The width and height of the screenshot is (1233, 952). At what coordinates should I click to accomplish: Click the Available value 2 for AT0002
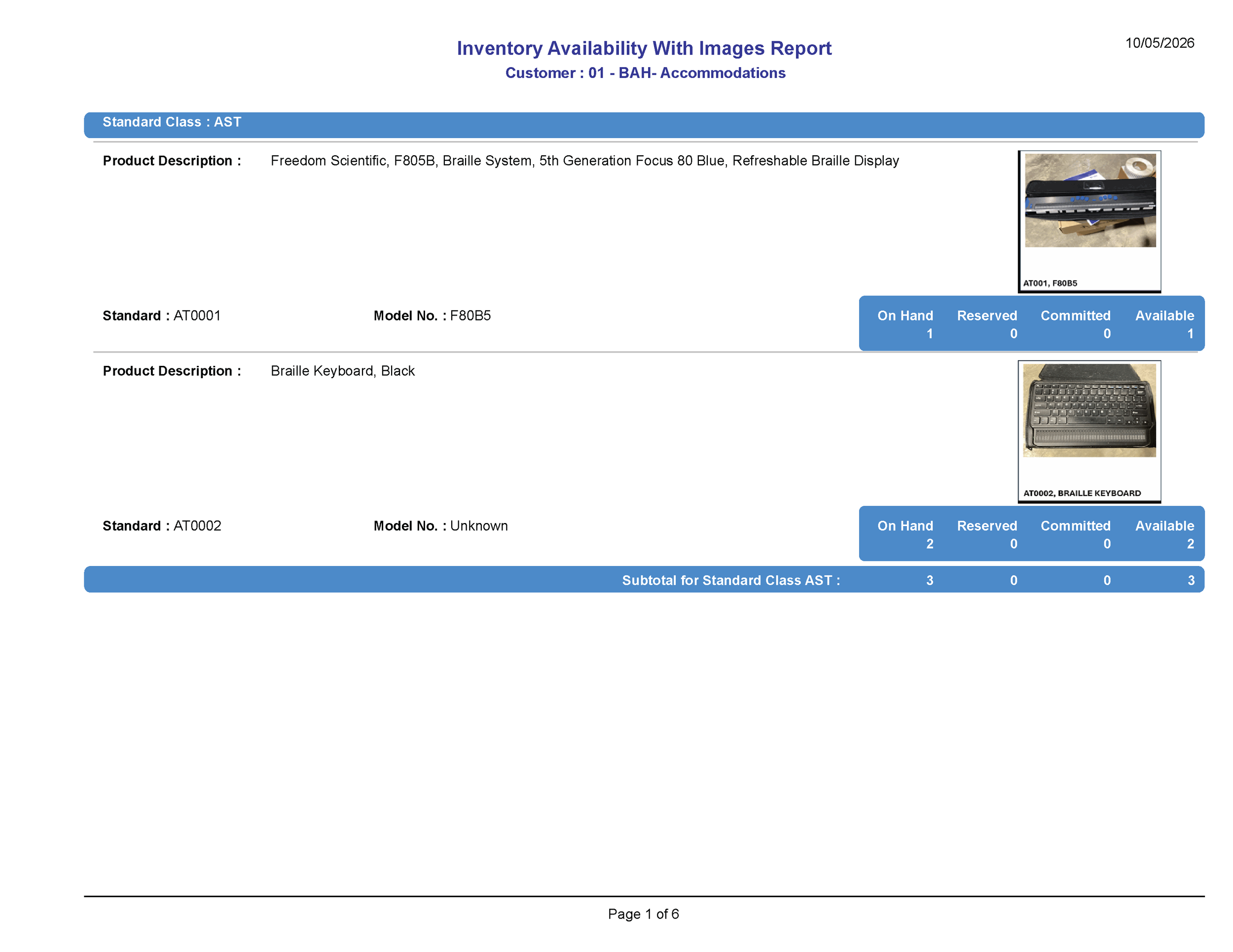tap(1190, 543)
